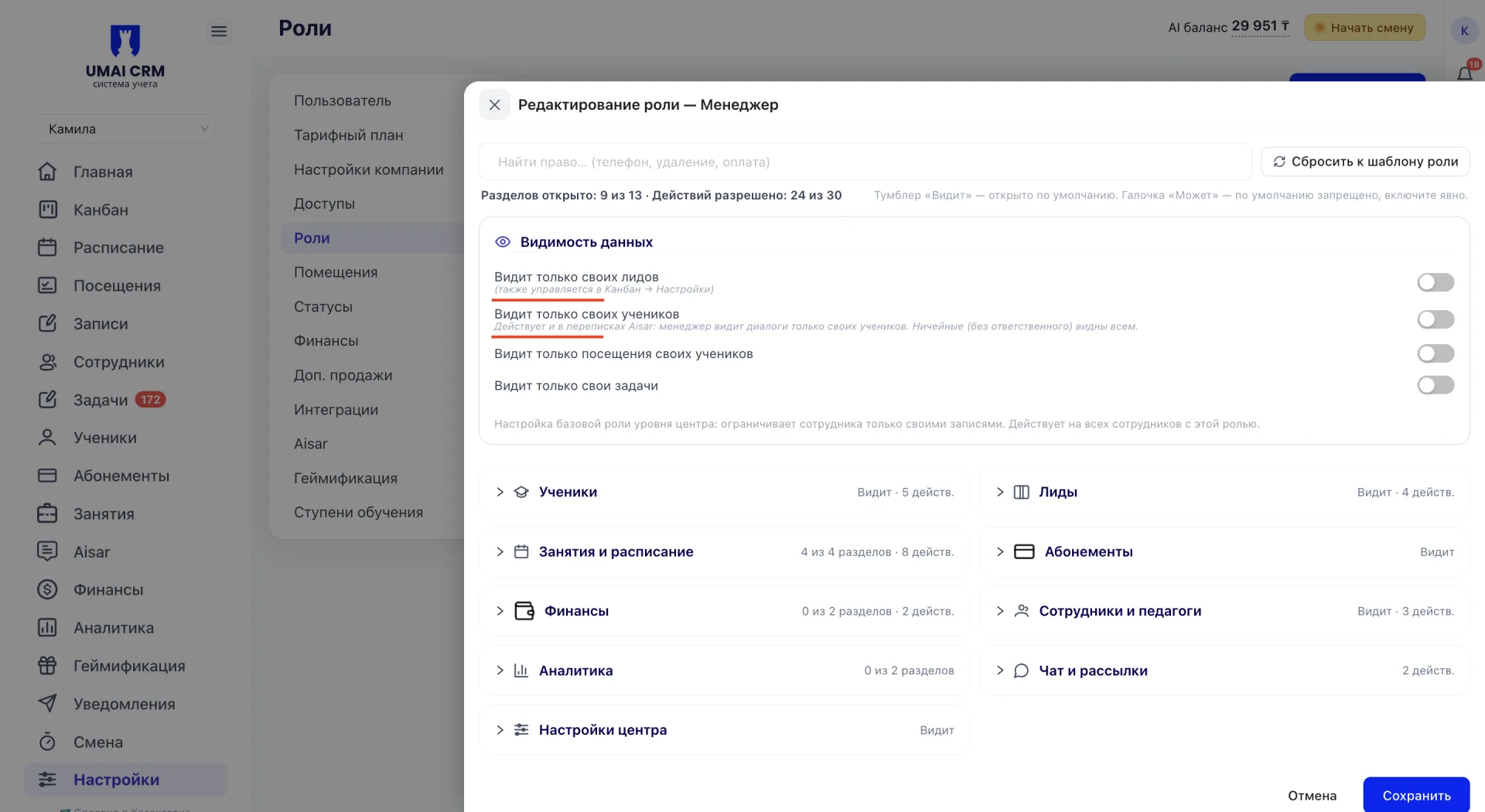Screen dimensions: 1485x812
Task: Expand the Финансы permissions section
Action: click(x=724, y=611)
